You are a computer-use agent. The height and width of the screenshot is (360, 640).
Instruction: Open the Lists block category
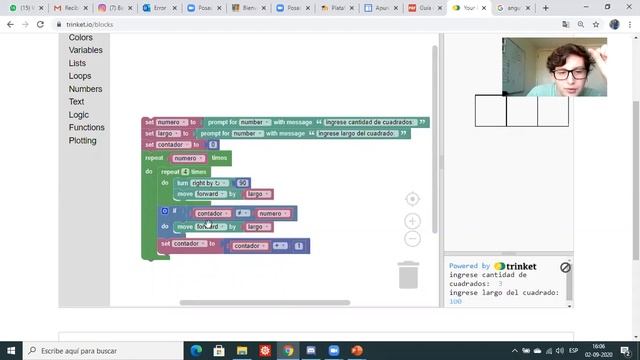click(x=77, y=63)
